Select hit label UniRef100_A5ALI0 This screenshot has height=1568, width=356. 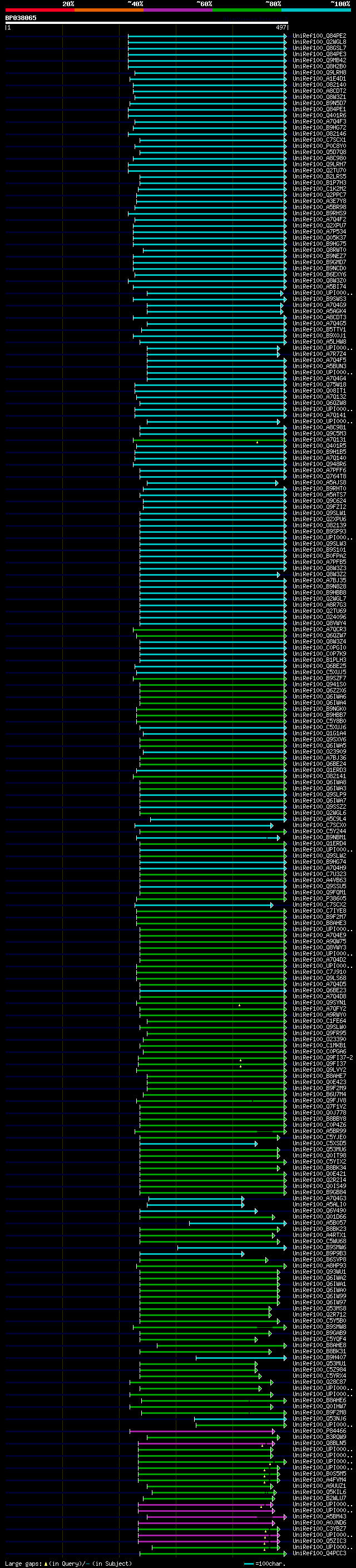(319, 1204)
